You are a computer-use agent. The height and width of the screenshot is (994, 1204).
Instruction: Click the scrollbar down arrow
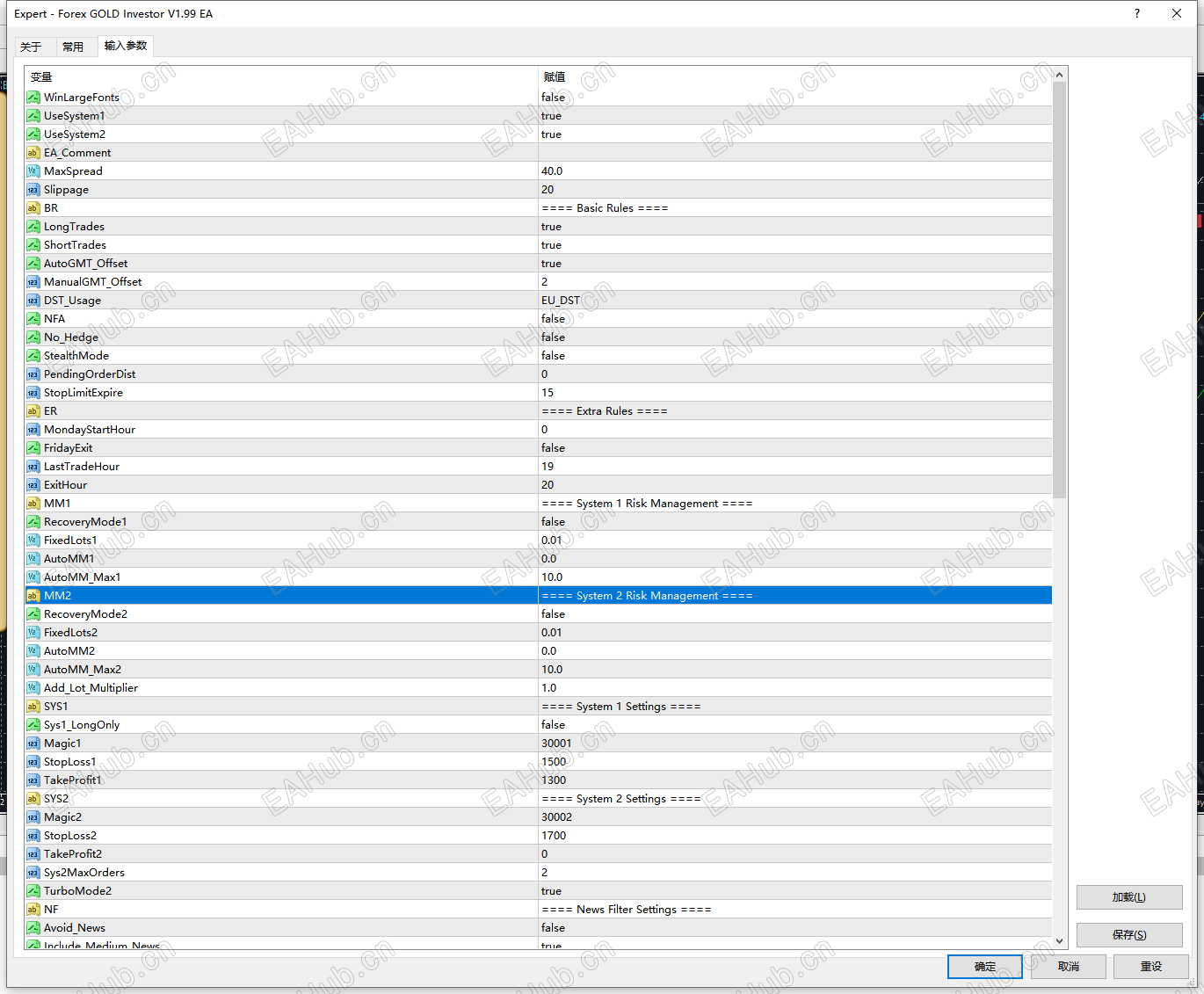[1060, 941]
